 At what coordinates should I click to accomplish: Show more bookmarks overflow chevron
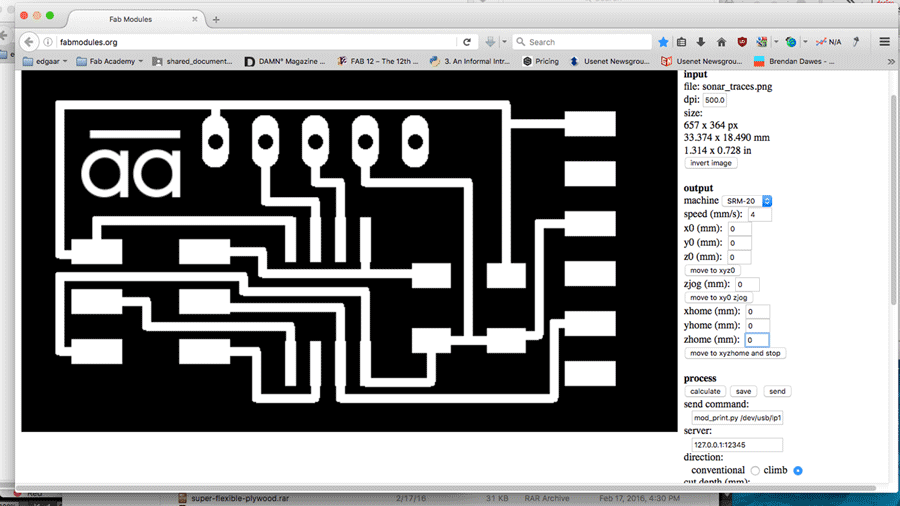tap(891, 61)
